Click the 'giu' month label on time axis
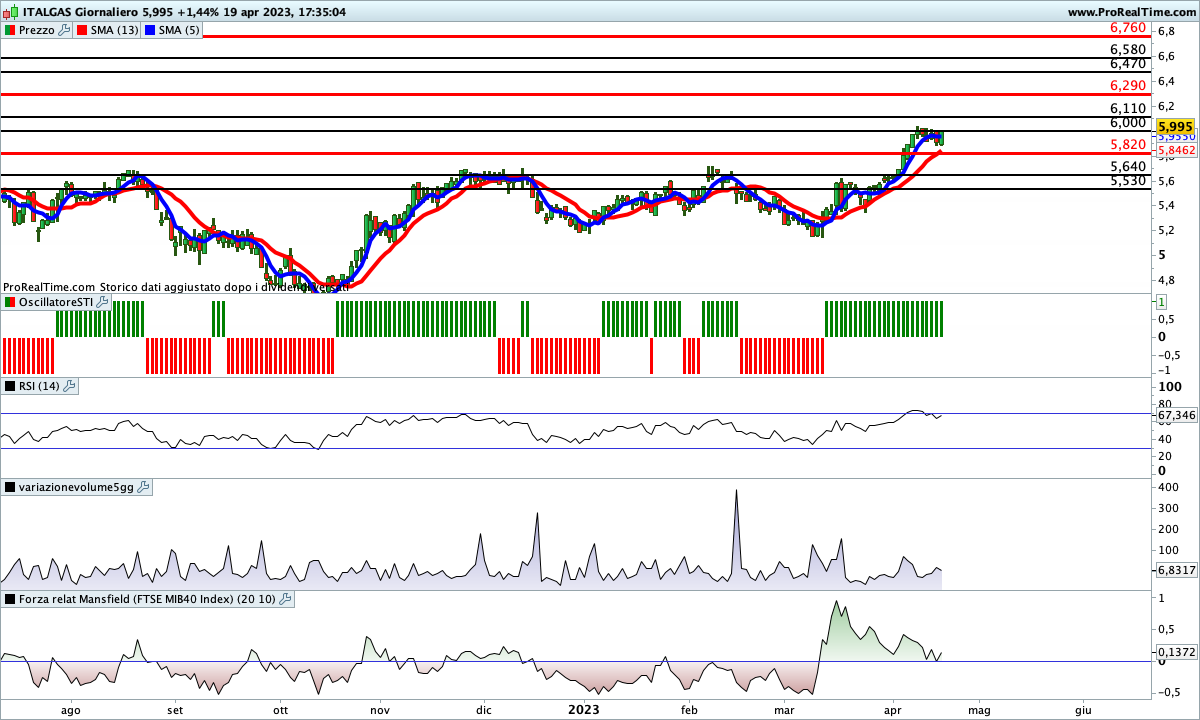The height and width of the screenshot is (720, 1200). (x=1084, y=710)
